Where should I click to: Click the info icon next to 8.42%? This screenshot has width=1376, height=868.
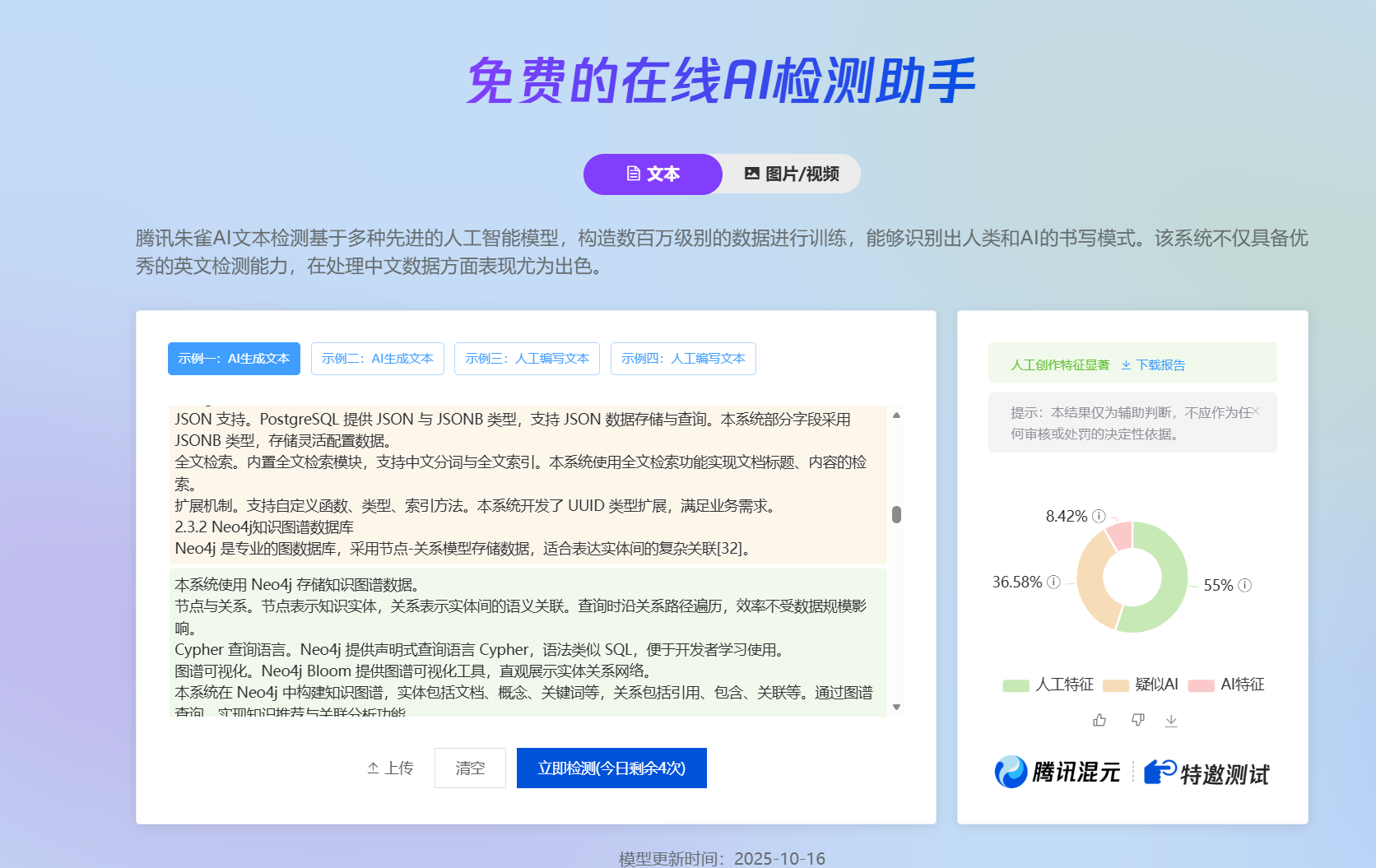tap(1097, 516)
